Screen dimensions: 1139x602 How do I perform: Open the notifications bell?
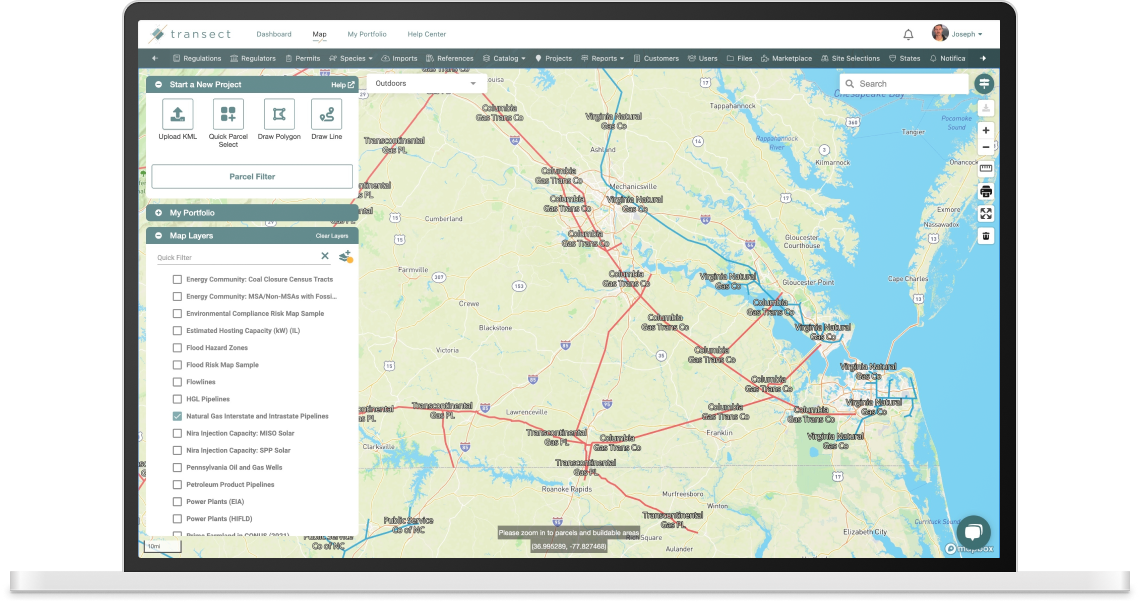point(908,34)
